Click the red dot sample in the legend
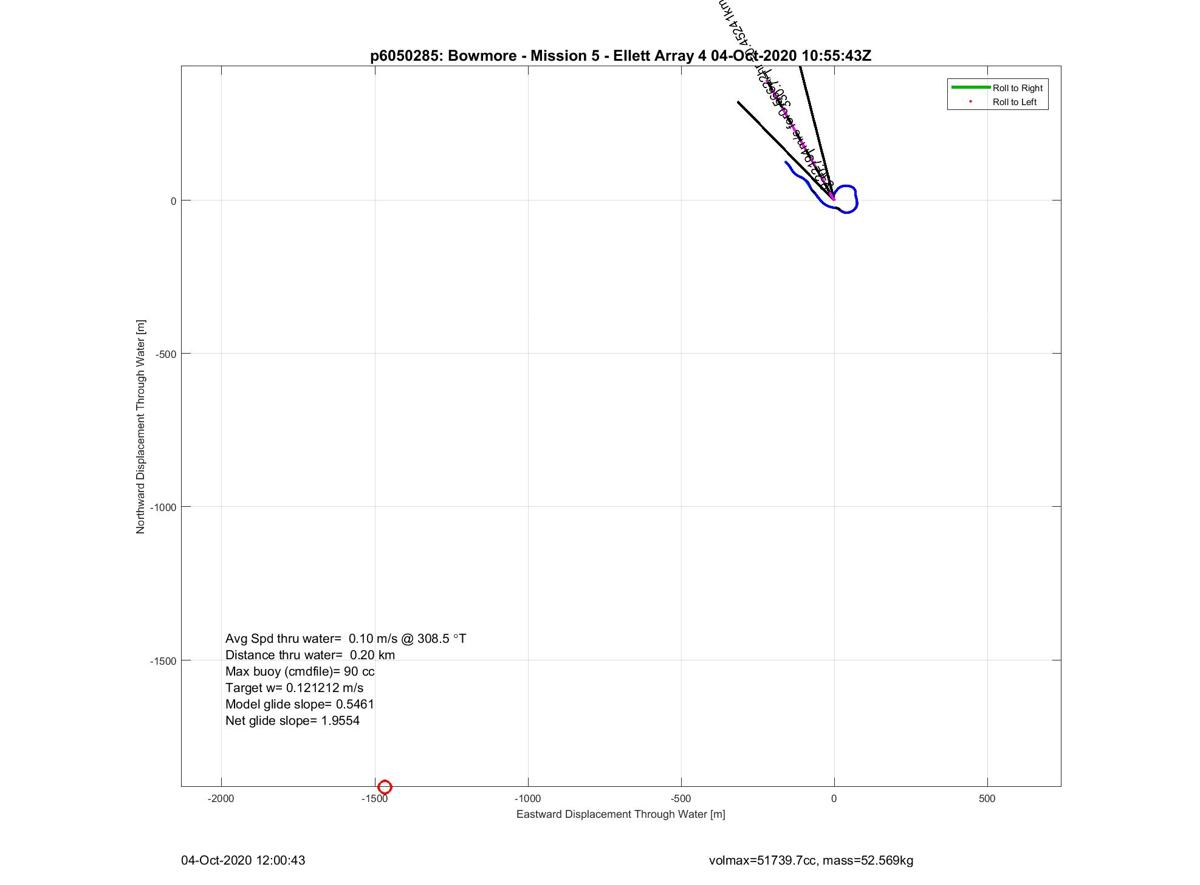Image resolution: width=1200 pixels, height=885 pixels. click(970, 101)
